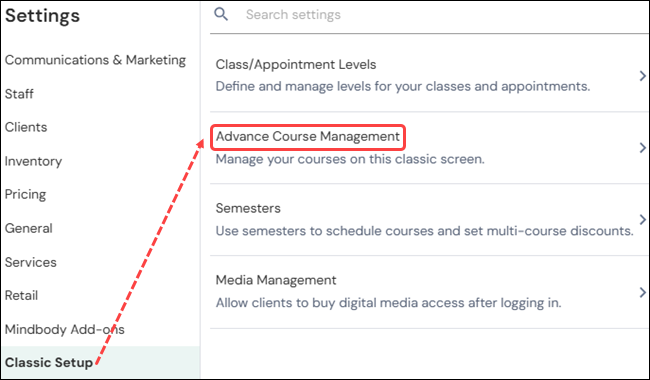The width and height of the screenshot is (650, 380).
Task: Open Staff settings category
Action: (19, 94)
